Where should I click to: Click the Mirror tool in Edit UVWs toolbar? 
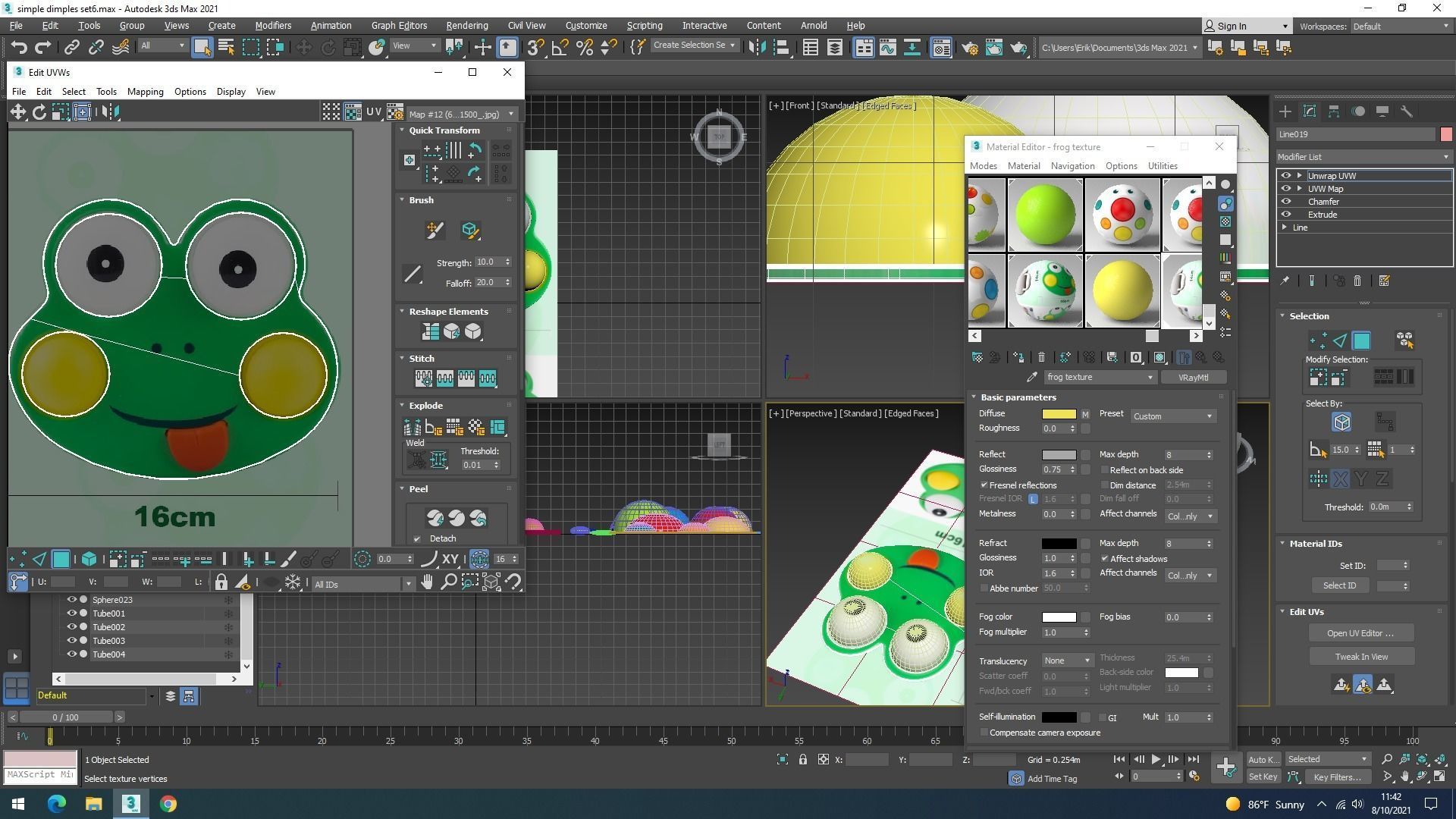tap(110, 112)
